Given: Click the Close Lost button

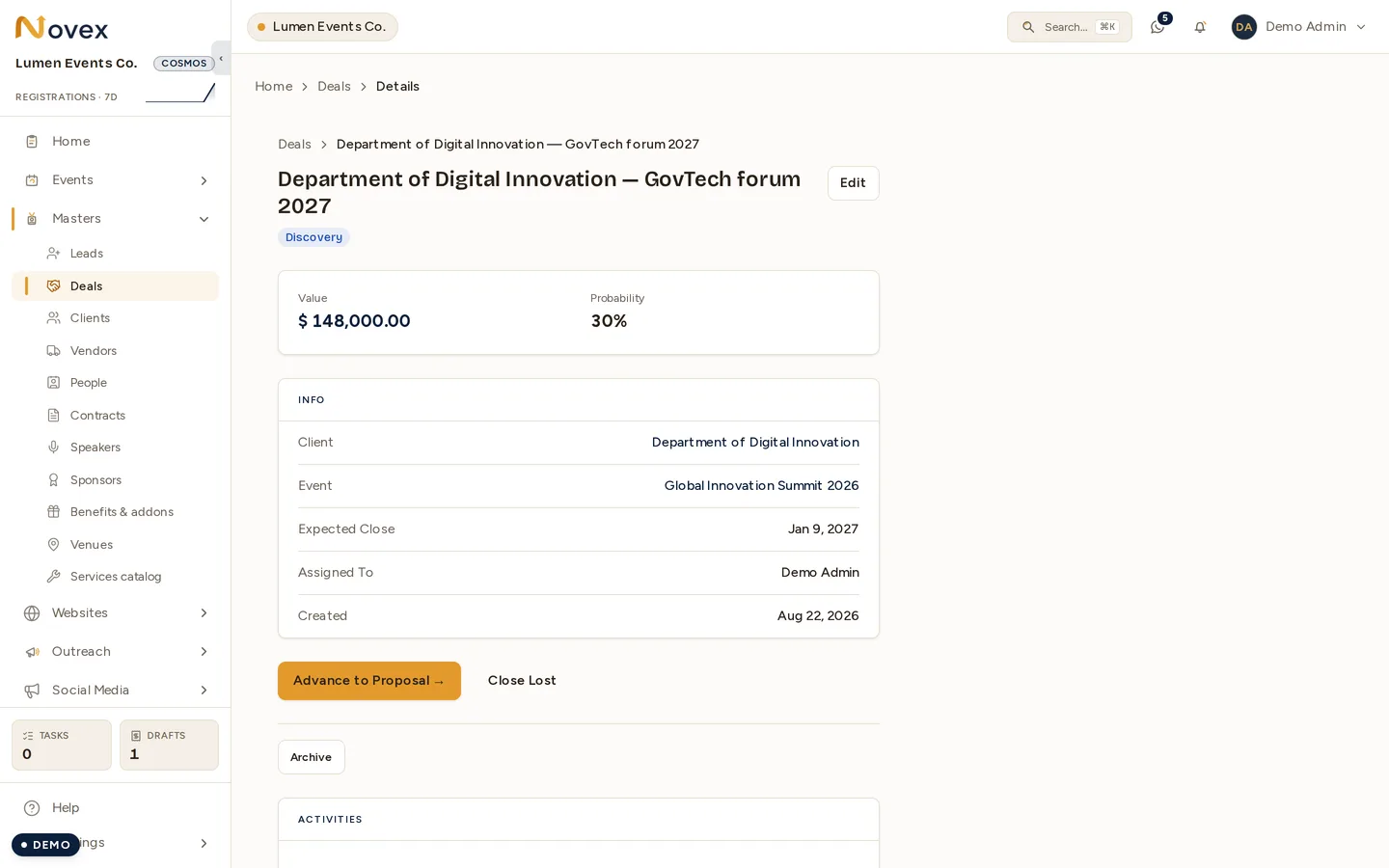Looking at the screenshot, I should click(522, 681).
